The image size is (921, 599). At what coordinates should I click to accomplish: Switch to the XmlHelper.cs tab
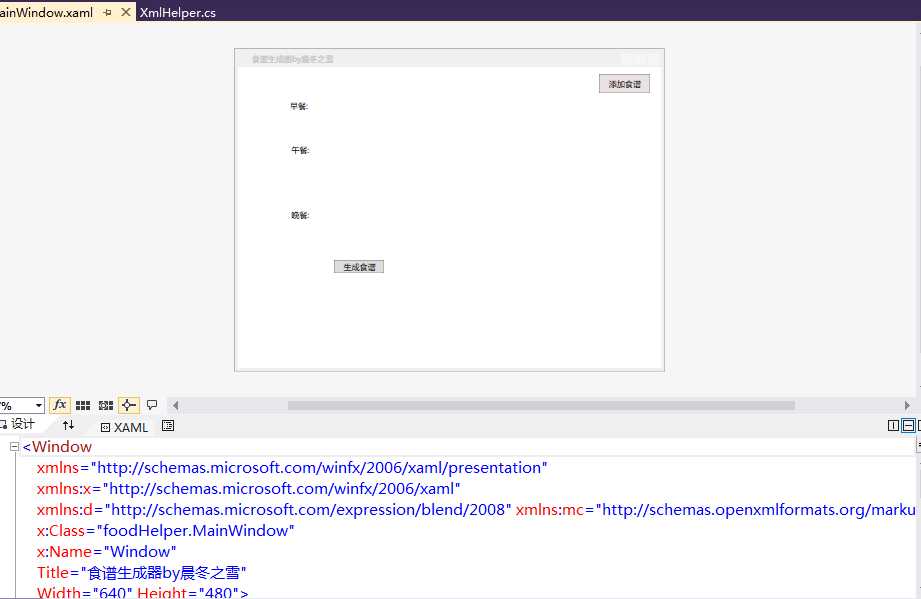[x=177, y=12]
